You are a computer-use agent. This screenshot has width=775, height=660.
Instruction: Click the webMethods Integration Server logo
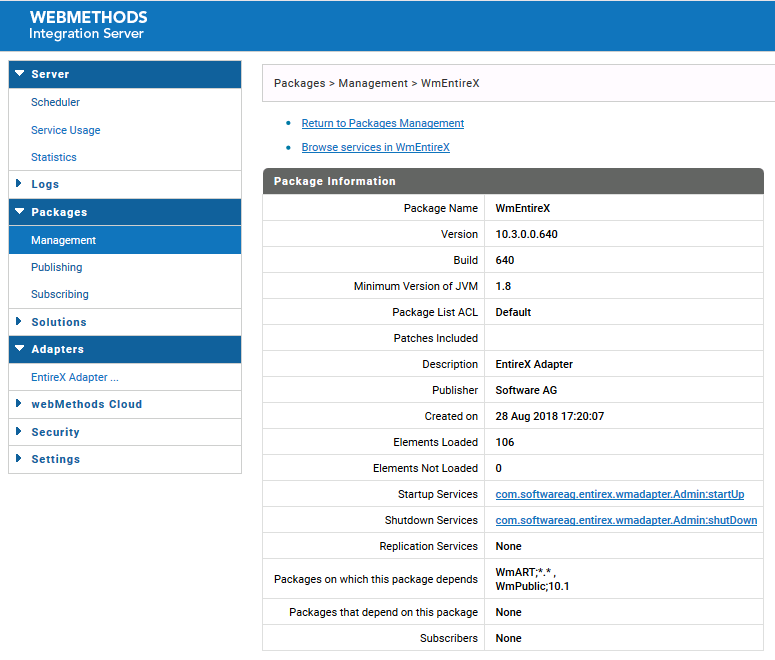[x=88, y=26]
